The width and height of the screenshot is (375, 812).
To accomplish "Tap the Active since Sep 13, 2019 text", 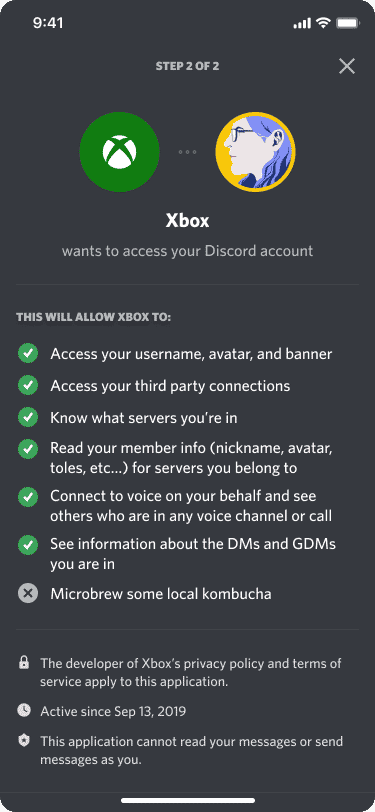I will pos(113,711).
